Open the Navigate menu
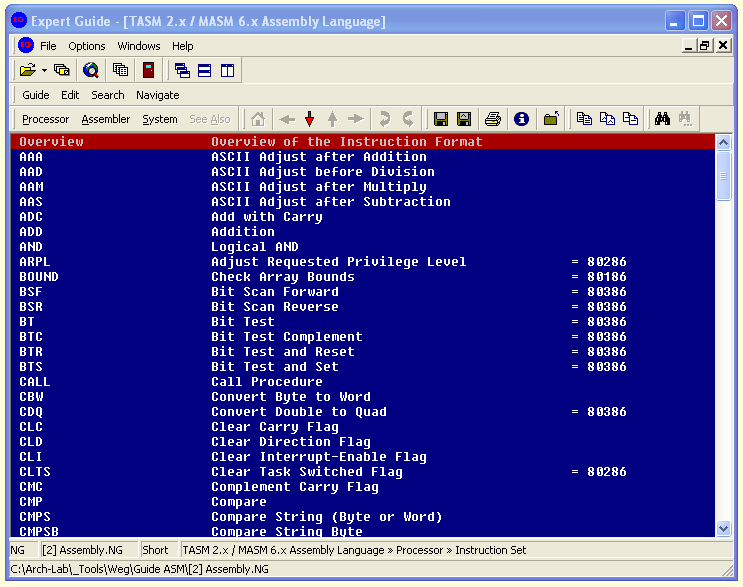The height and width of the screenshot is (587, 743). [x=158, y=95]
